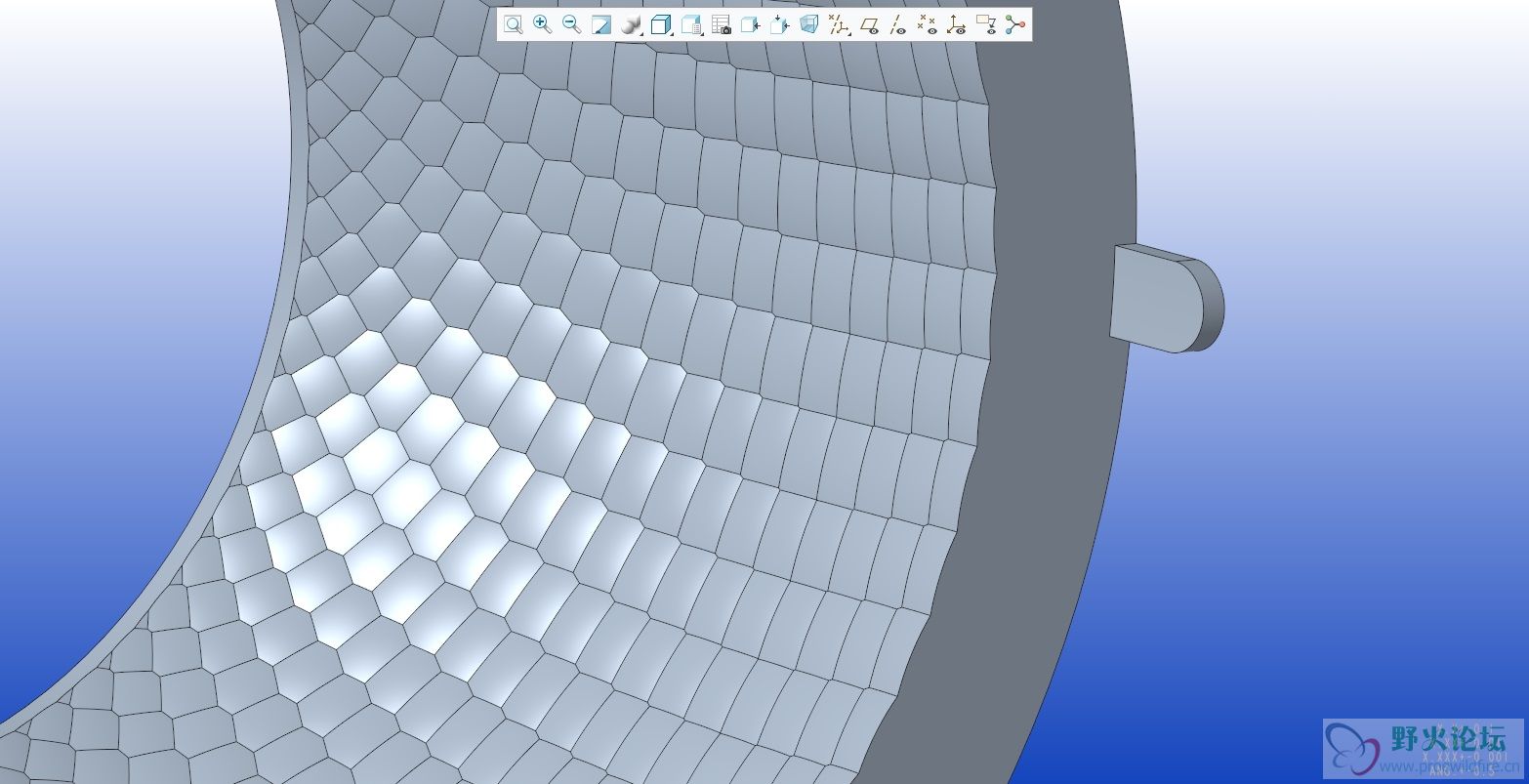Toggle datum axis display

(898, 24)
